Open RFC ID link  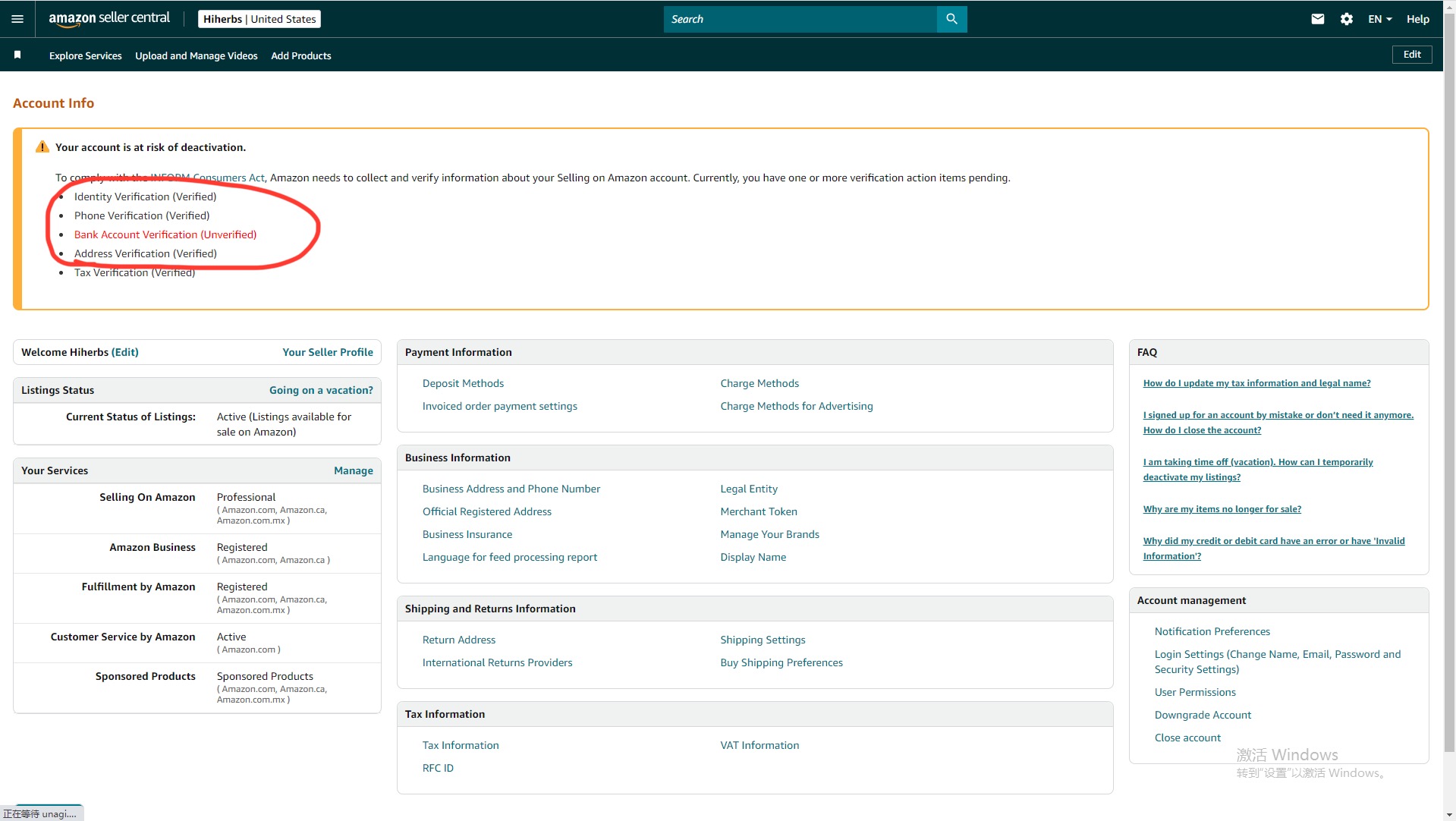pyautogui.click(x=438, y=768)
